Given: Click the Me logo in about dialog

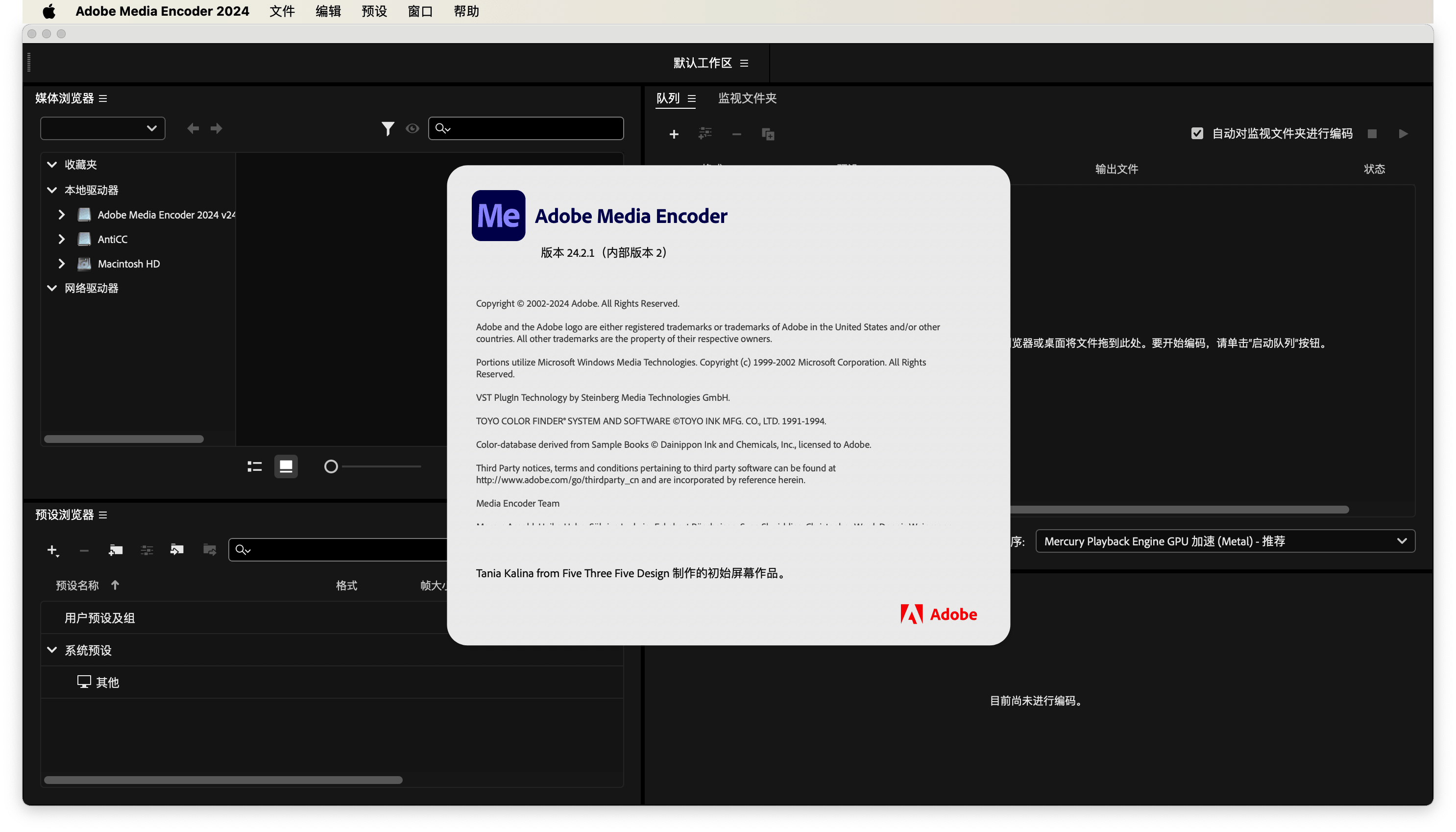Looking at the screenshot, I should 498,216.
